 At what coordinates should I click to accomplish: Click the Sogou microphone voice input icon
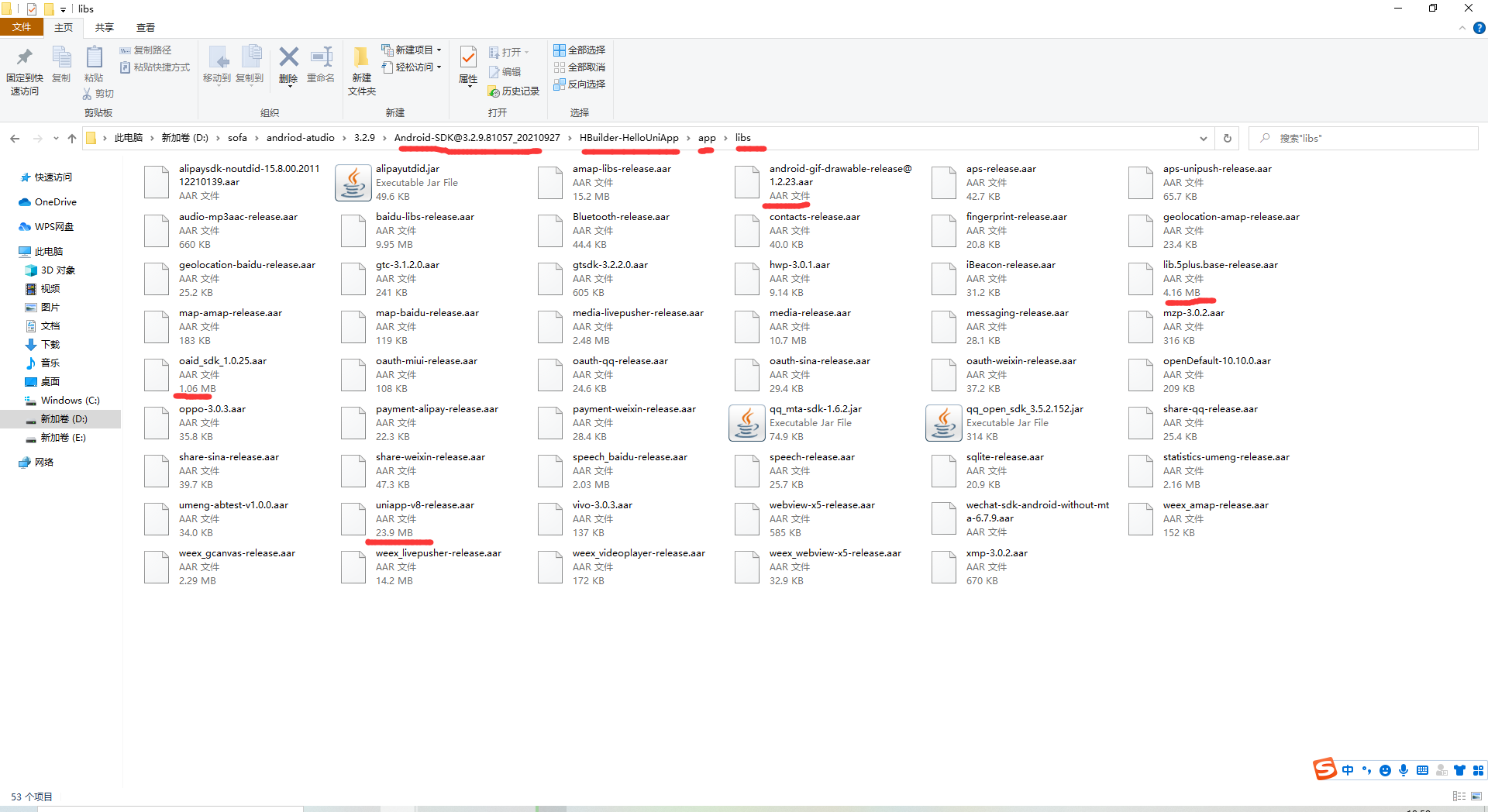click(x=1404, y=770)
